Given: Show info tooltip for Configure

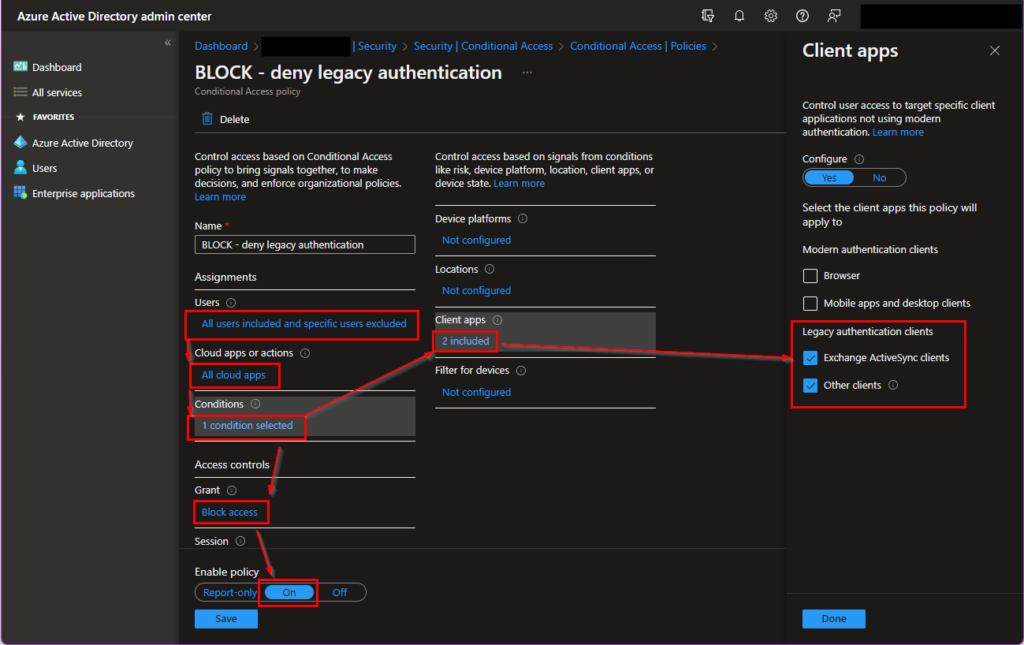Looking at the screenshot, I should [859, 159].
